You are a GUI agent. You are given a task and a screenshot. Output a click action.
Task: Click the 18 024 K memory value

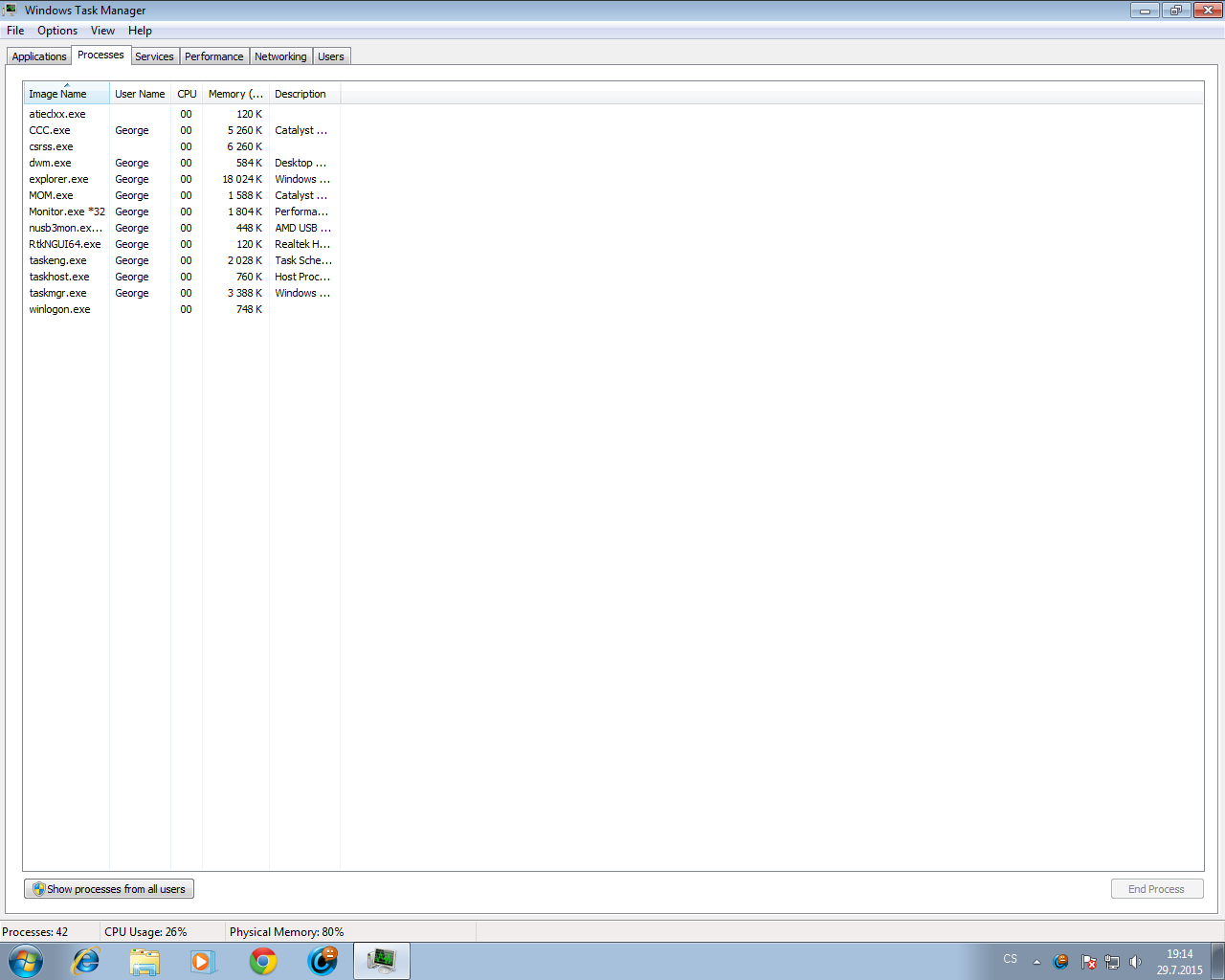242,179
